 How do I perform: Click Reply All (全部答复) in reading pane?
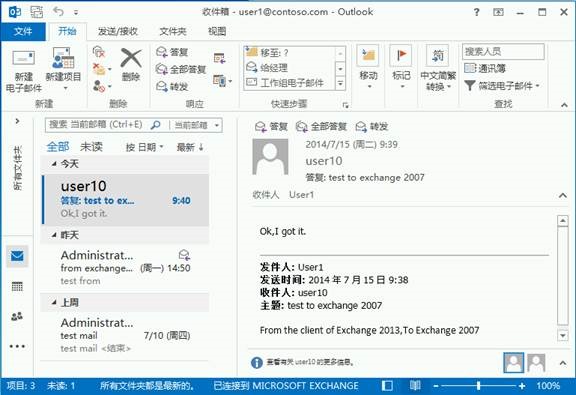(x=321, y=127)
